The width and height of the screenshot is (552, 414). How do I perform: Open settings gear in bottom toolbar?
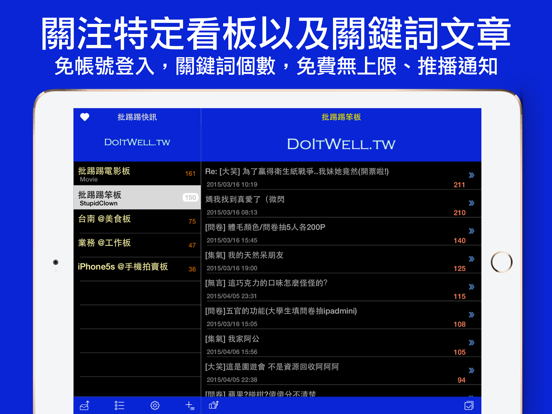[x=155, y=406]
